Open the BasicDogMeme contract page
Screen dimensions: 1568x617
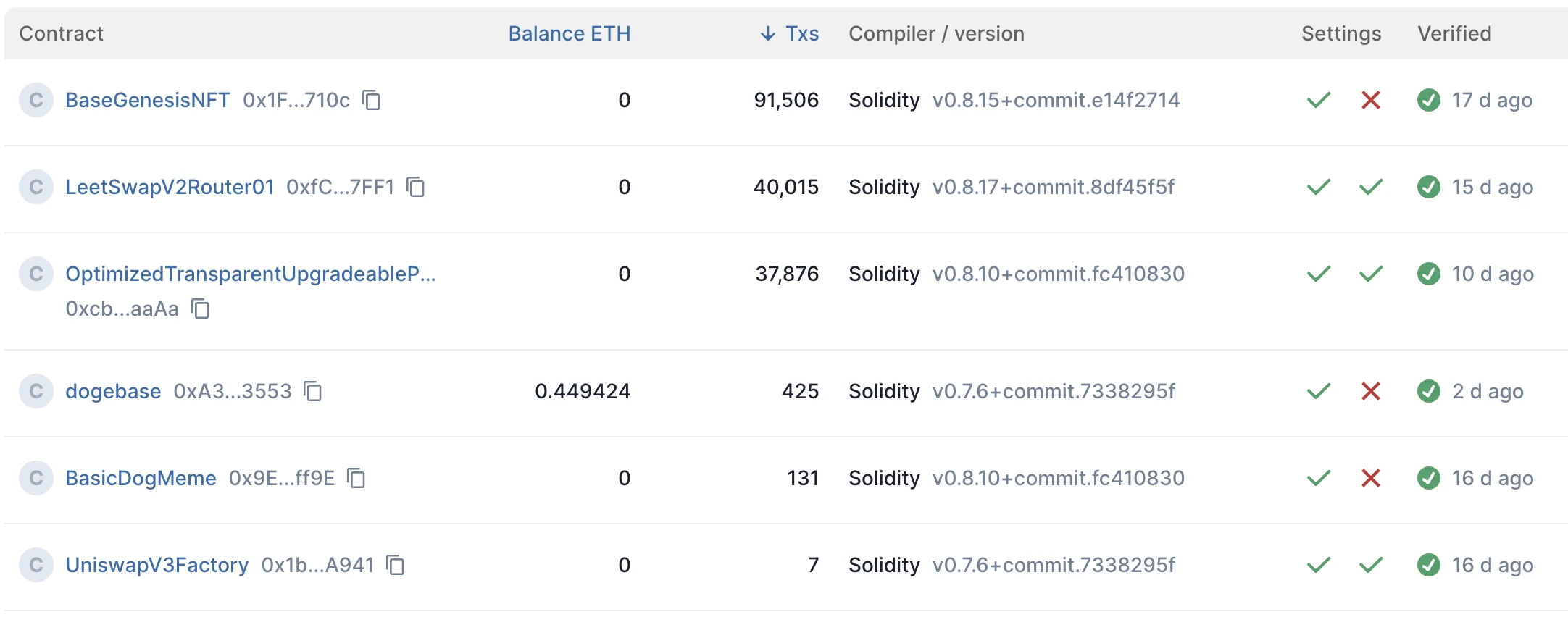pyautogui.click(x=141, y=478)
